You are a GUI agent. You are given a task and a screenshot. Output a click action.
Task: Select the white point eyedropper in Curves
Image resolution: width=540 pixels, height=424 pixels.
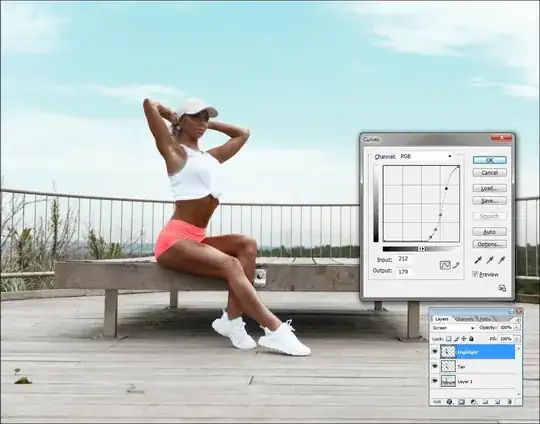(501, 260)
